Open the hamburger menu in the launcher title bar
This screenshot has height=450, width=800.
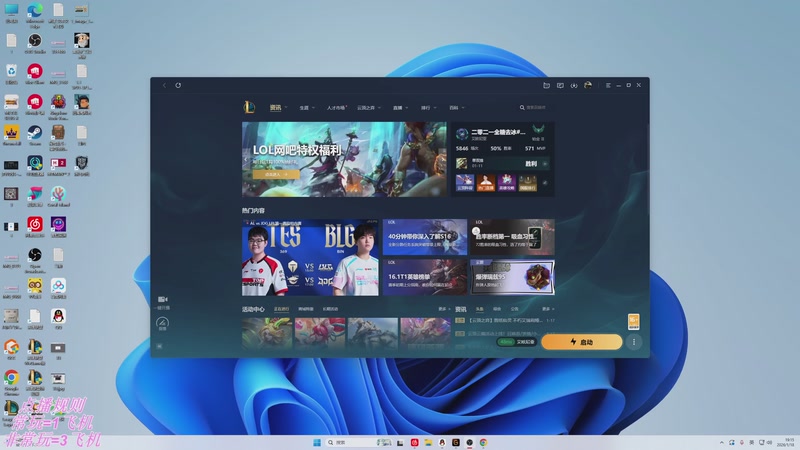608,85
